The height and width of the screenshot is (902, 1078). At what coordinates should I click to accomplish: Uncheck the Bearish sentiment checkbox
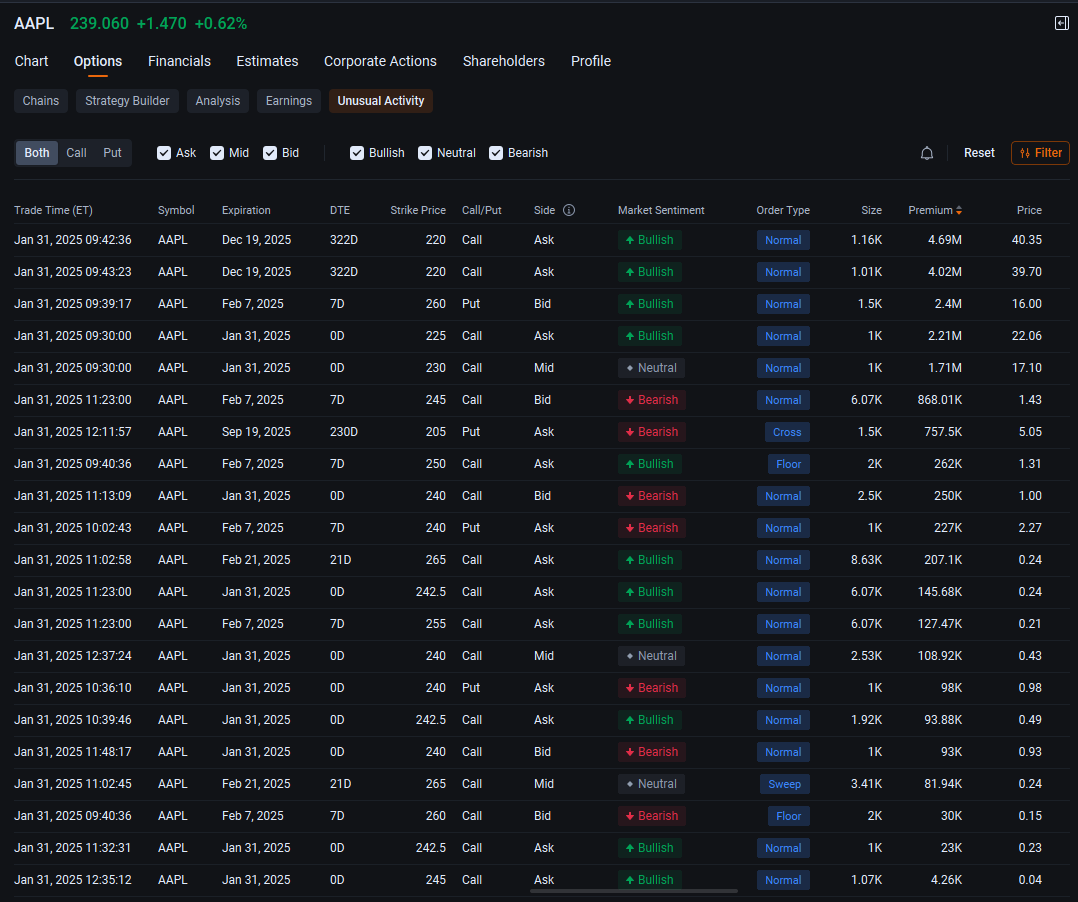496,153
